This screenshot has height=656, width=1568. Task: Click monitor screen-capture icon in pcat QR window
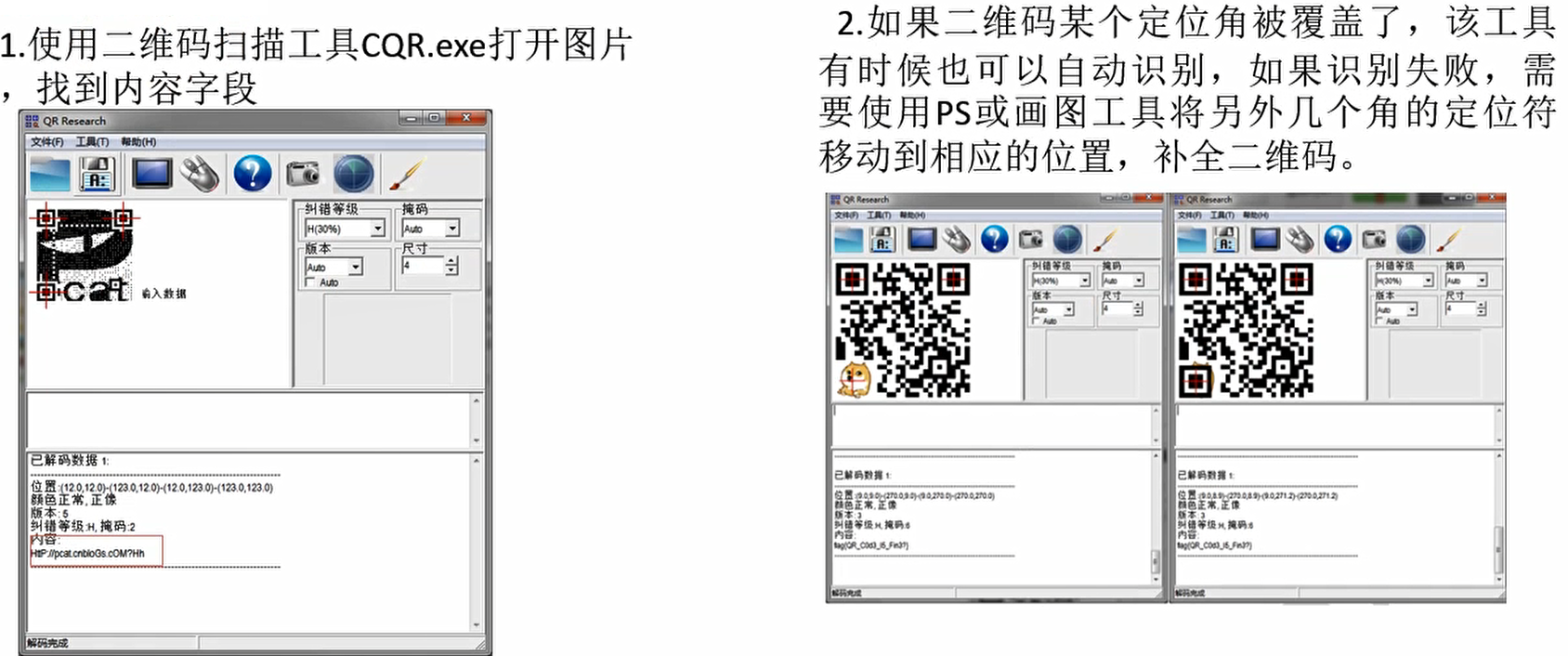(x=151, y=173)
